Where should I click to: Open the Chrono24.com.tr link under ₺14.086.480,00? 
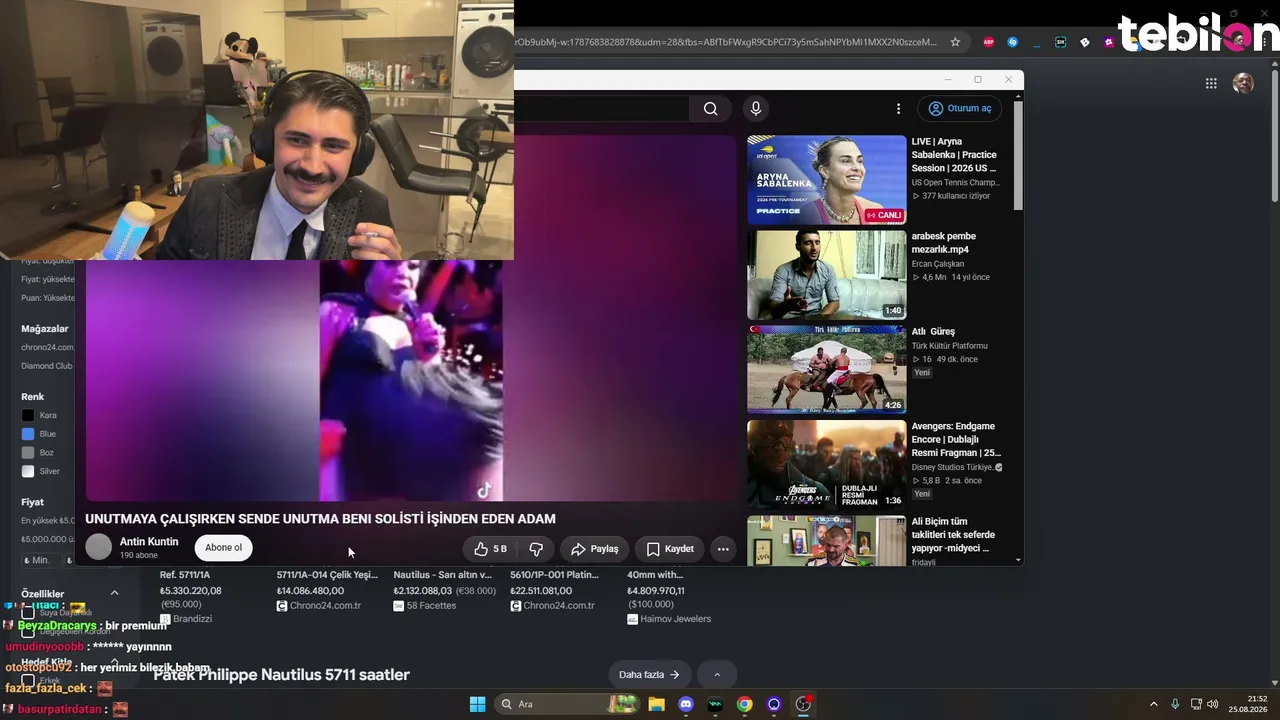click(325, 606)
